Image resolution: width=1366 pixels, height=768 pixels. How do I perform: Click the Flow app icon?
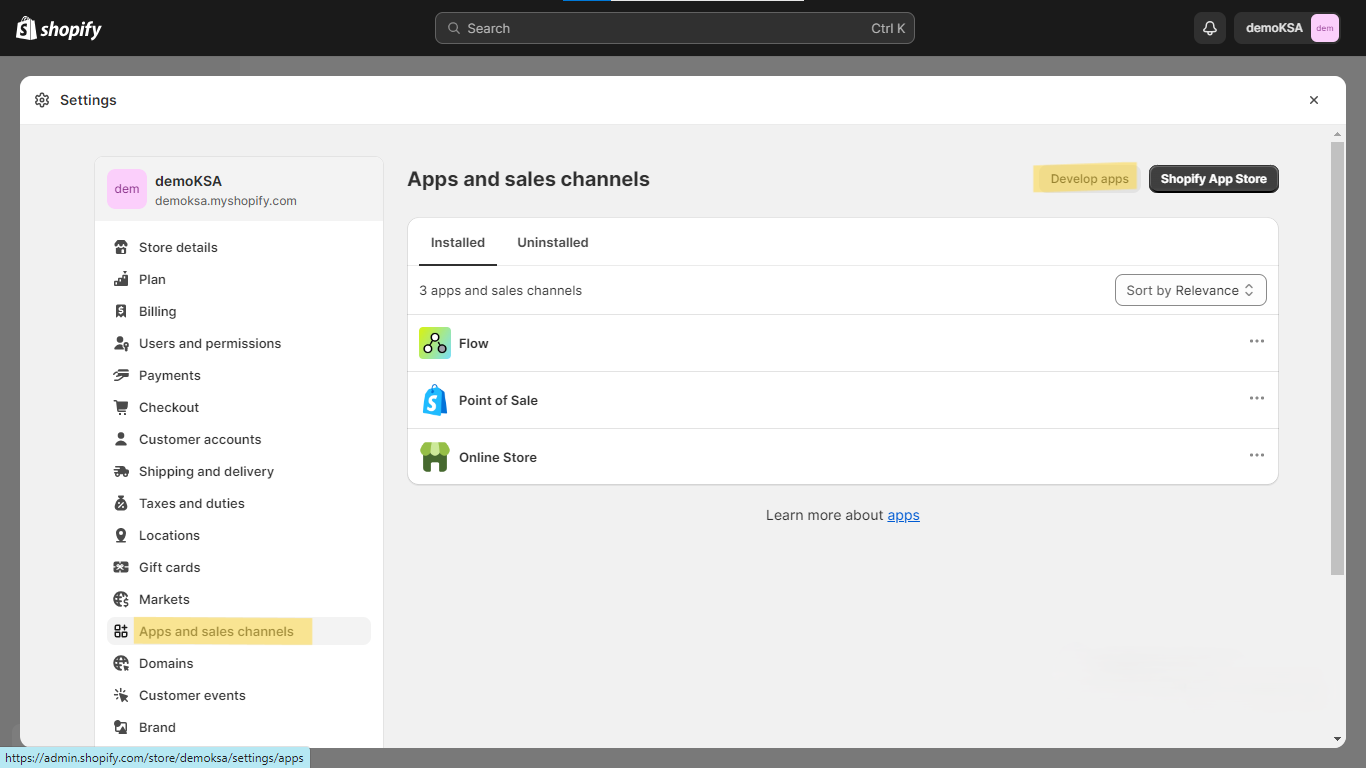click(435, 343)
